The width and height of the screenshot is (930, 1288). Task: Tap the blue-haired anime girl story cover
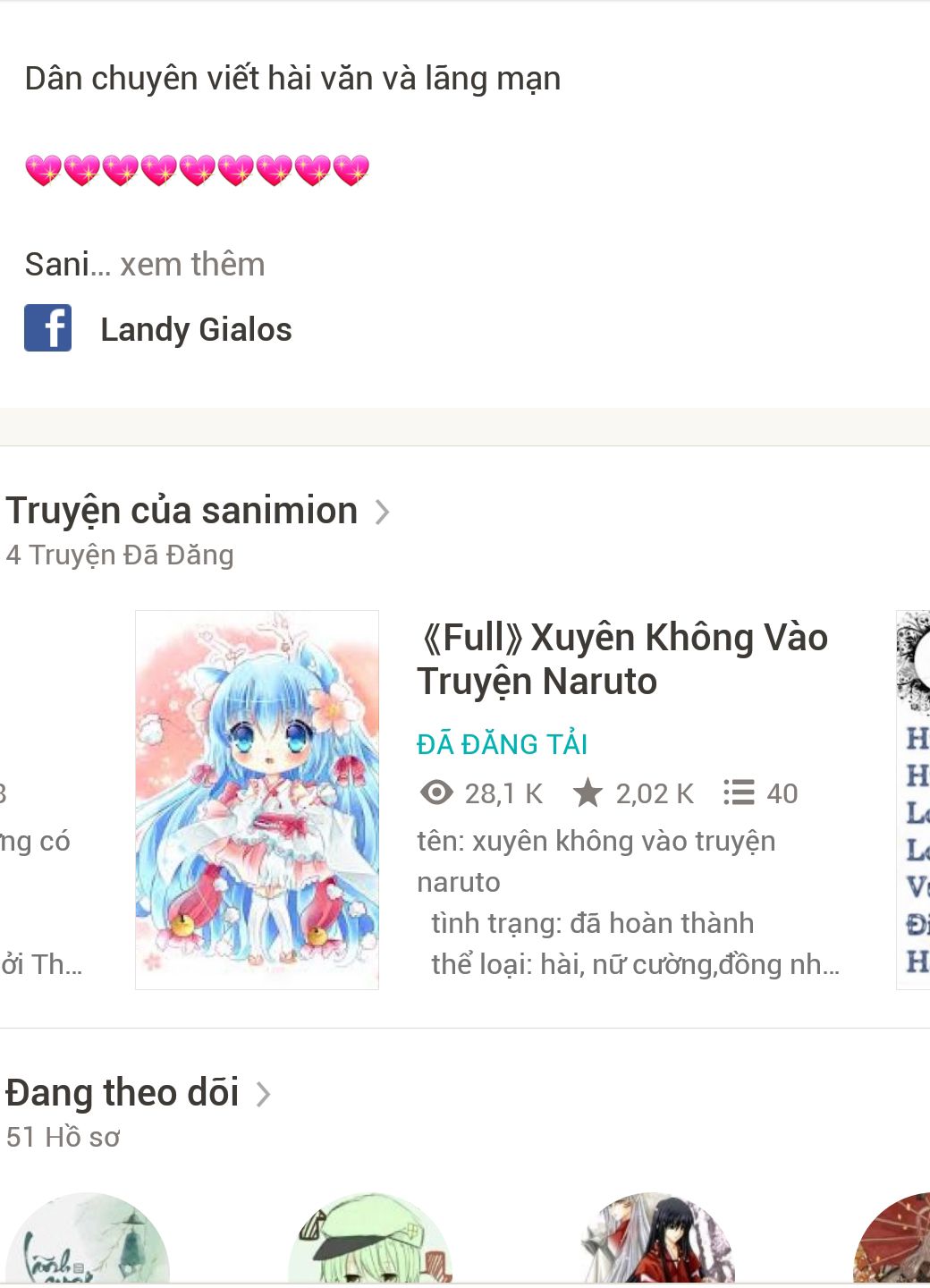[257, 800]
